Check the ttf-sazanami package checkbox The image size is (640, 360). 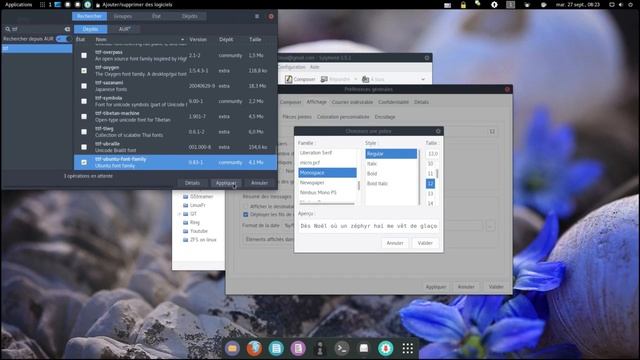(84, 86)
